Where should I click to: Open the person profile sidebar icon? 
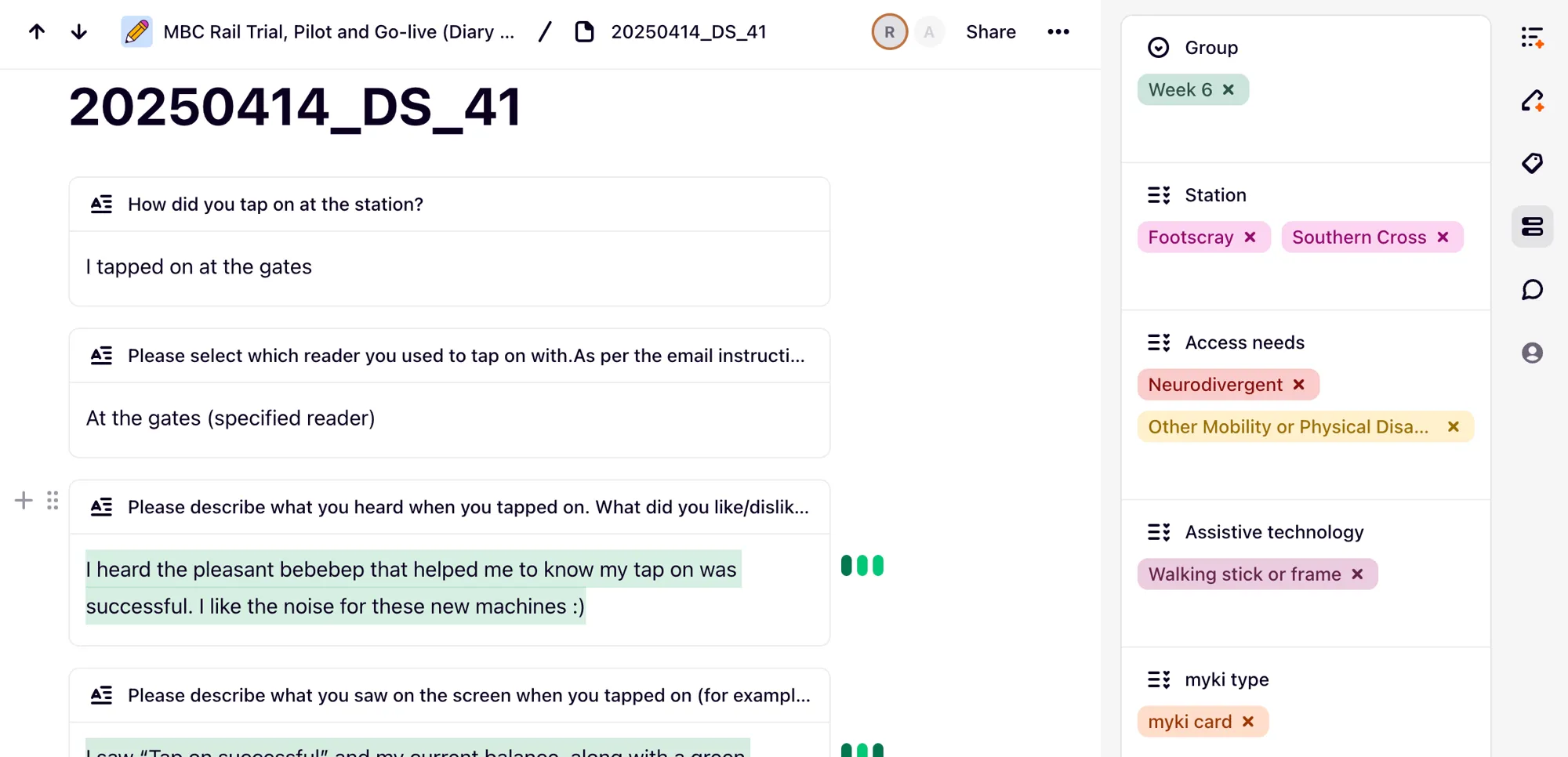tap(1533, 353)
